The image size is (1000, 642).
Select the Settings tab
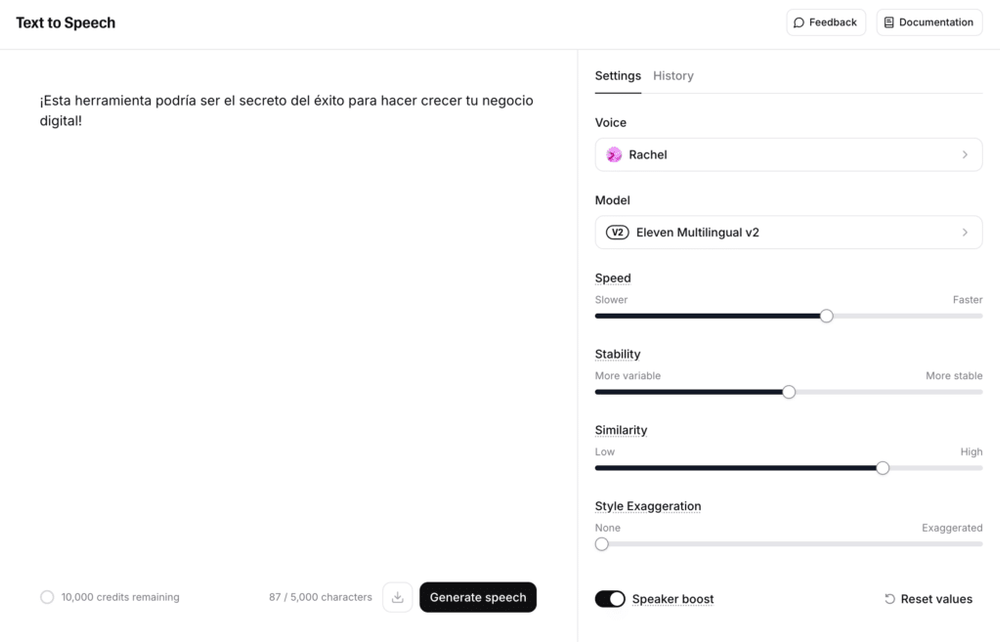click(x=618, y=76)
